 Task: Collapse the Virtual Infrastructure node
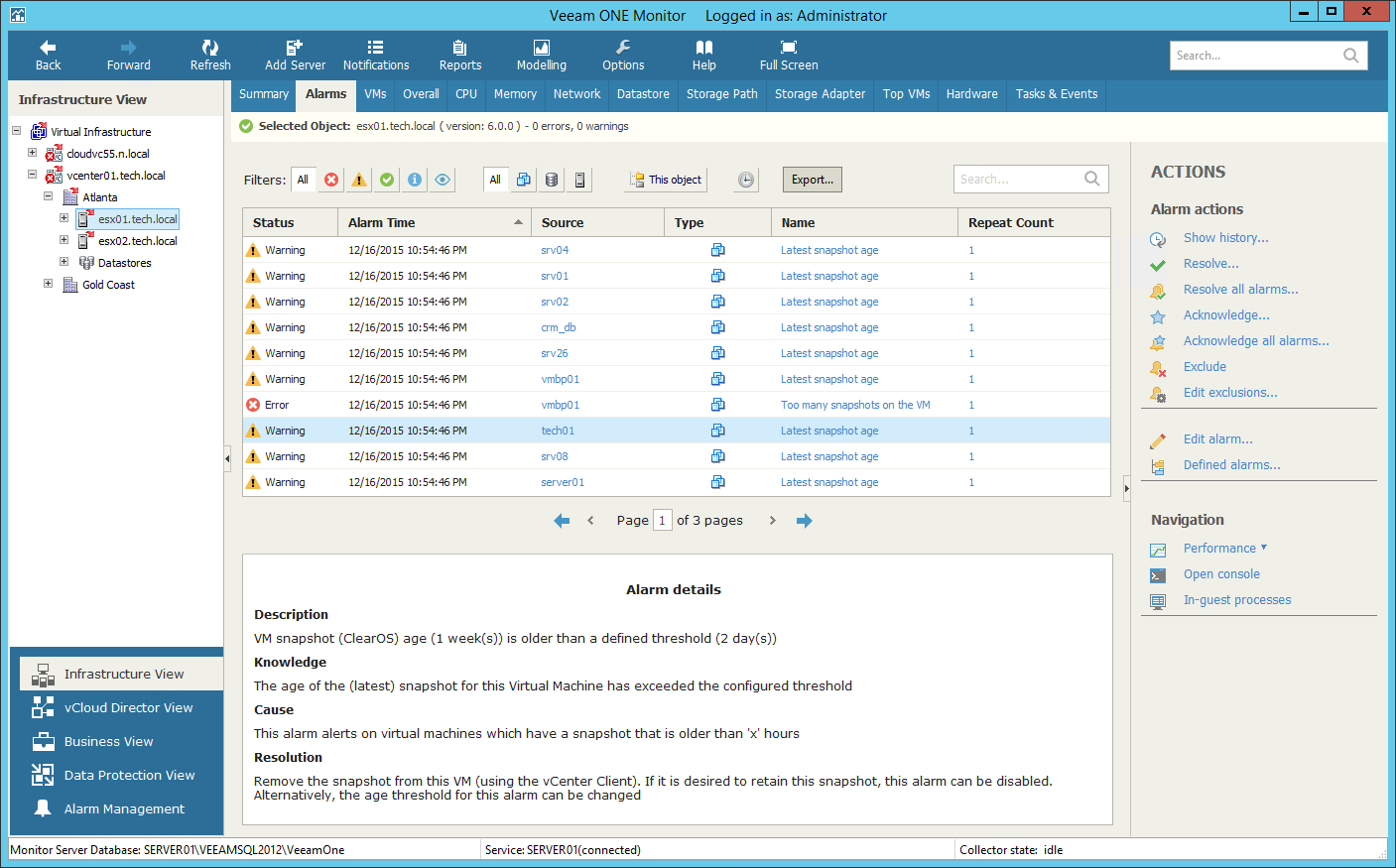(x=16, y=130)
